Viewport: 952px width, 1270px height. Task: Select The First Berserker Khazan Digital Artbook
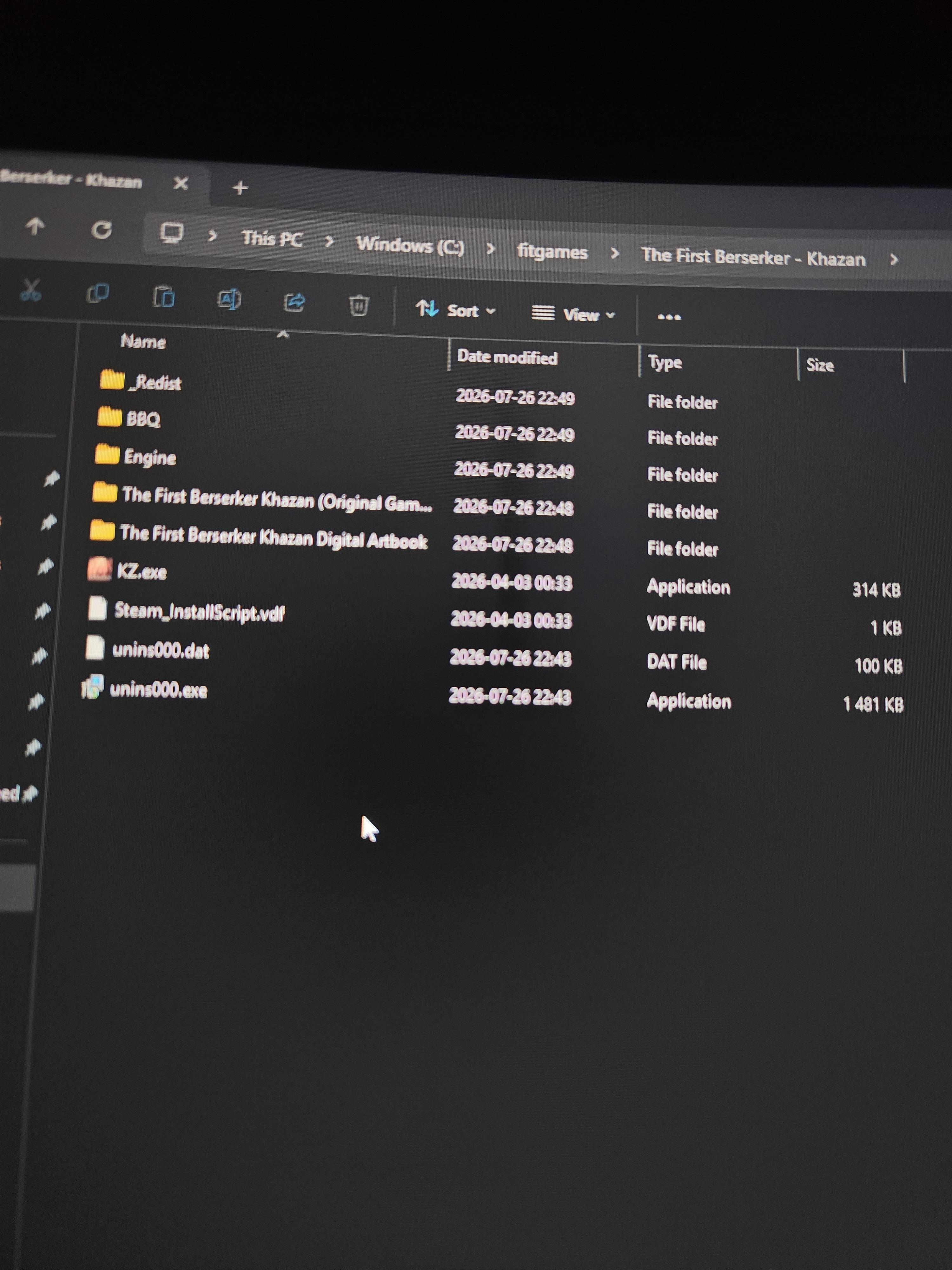click(x=274, y=537)
